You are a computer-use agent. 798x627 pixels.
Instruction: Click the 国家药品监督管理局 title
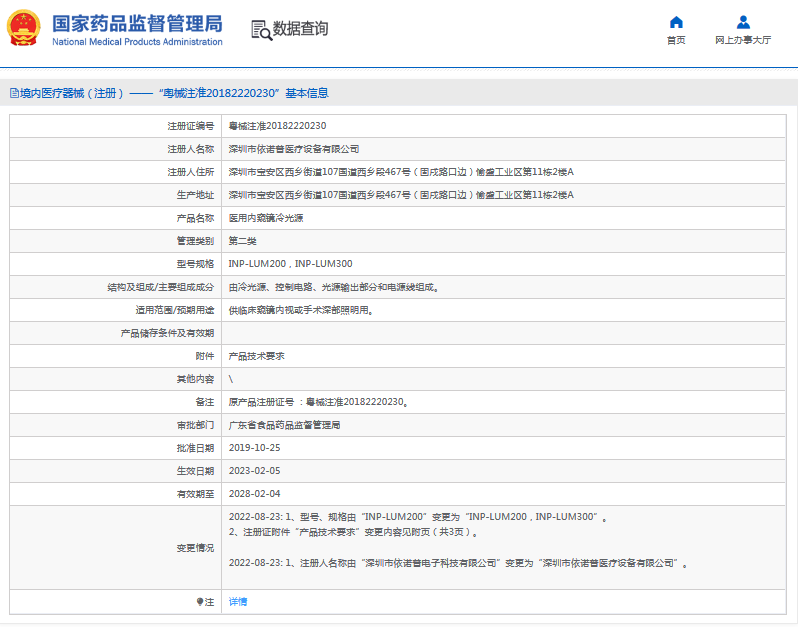137,23
